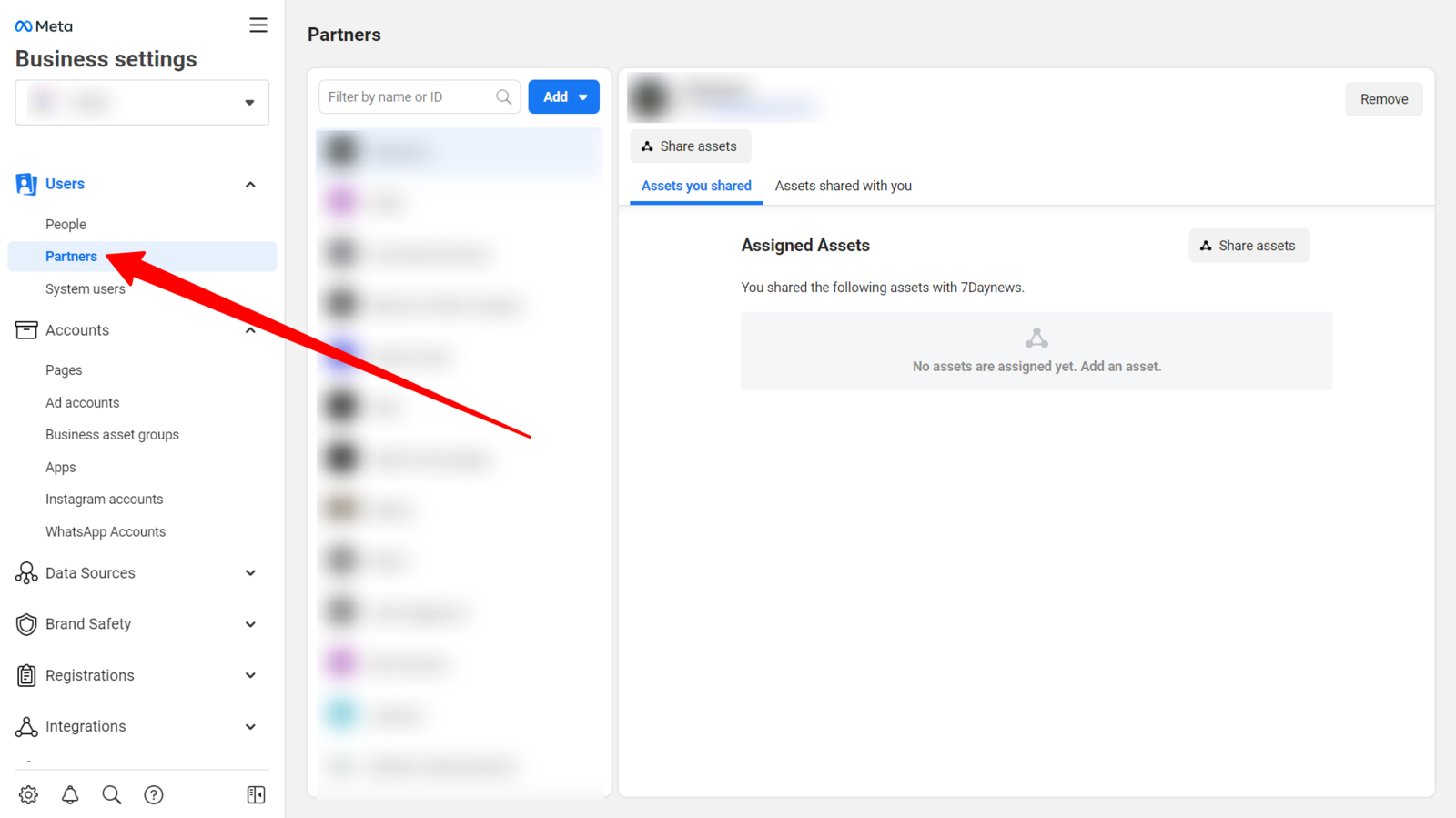Click the search magnifier in bottom sidebar
1456x818 pixels.
[x=112, y=794]
